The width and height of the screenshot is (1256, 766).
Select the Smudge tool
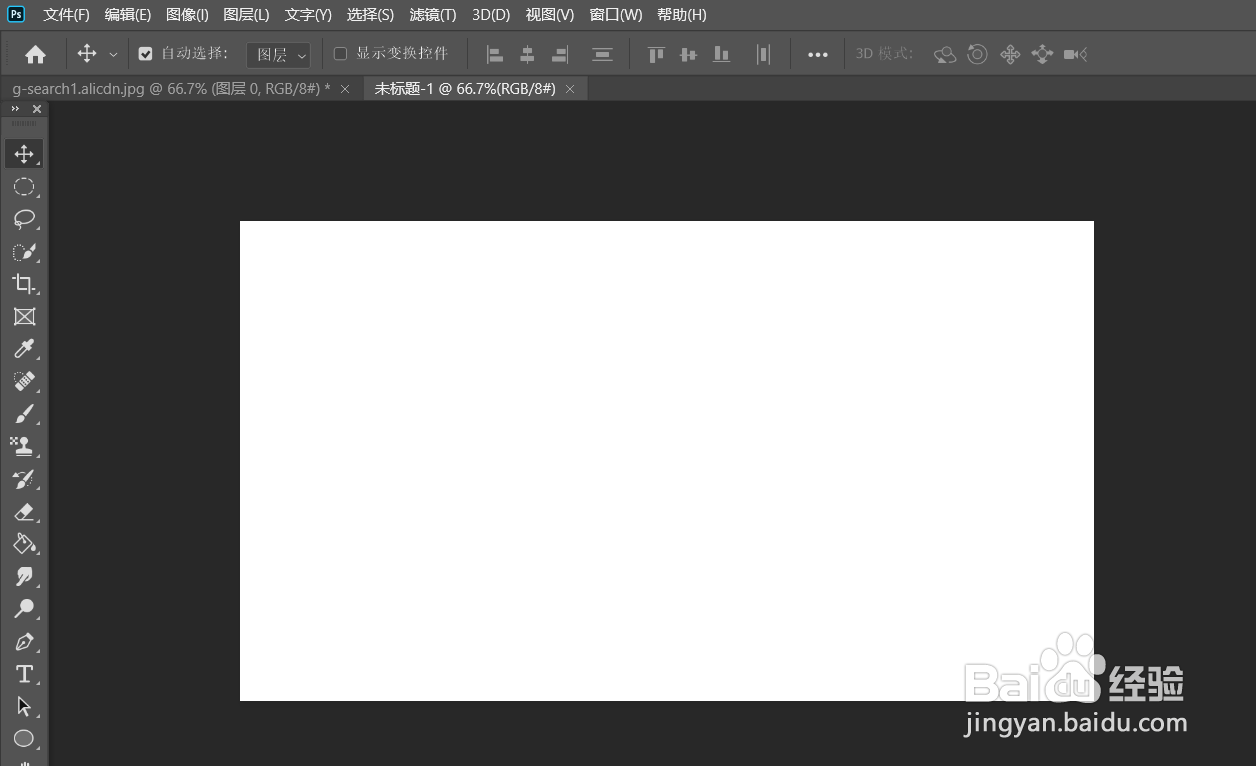[24, 577]
